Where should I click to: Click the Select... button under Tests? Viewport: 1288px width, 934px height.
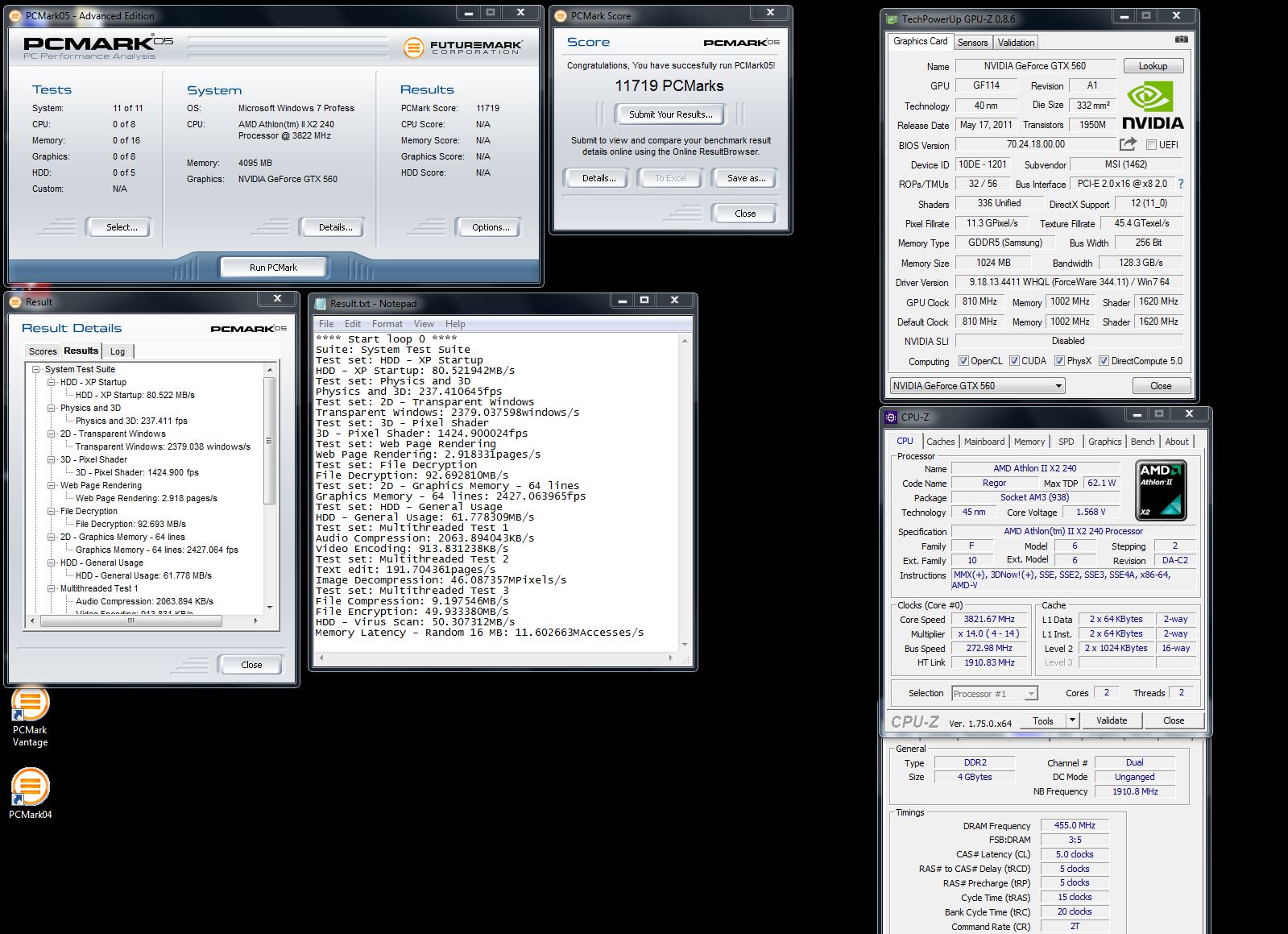click(122, 227)
